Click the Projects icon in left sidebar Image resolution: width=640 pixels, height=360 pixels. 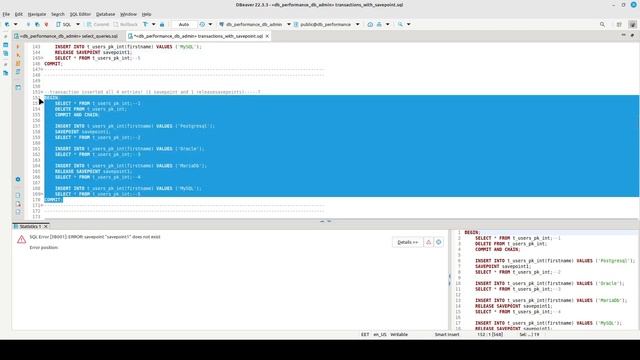click(5, 53)
